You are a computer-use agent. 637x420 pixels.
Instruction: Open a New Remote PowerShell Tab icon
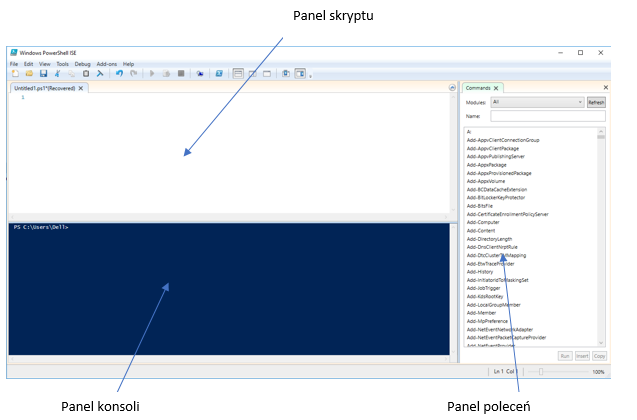pos(200,74)
